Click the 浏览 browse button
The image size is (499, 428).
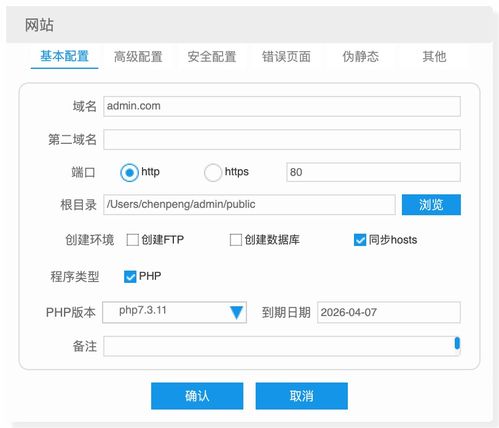pos(431,205)
